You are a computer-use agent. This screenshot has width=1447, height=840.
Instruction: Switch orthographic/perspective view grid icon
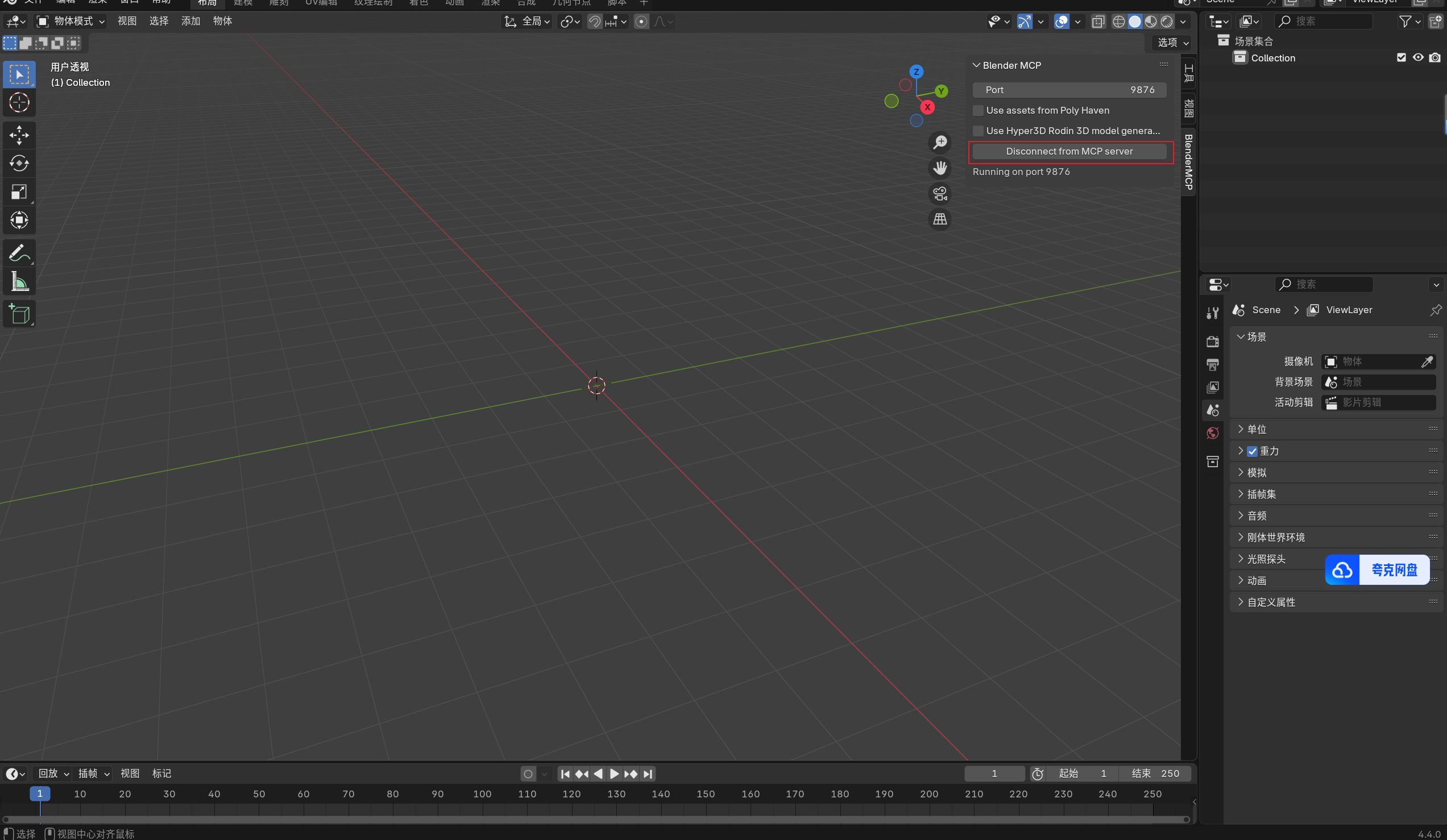coord(940,219)
